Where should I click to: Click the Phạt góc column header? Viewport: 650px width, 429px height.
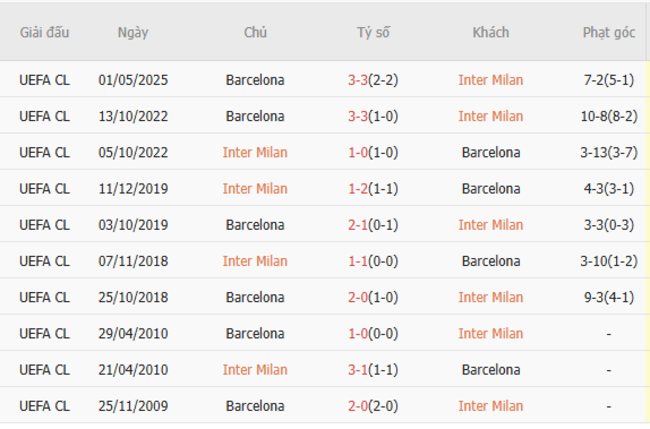[x=609, y=32]
